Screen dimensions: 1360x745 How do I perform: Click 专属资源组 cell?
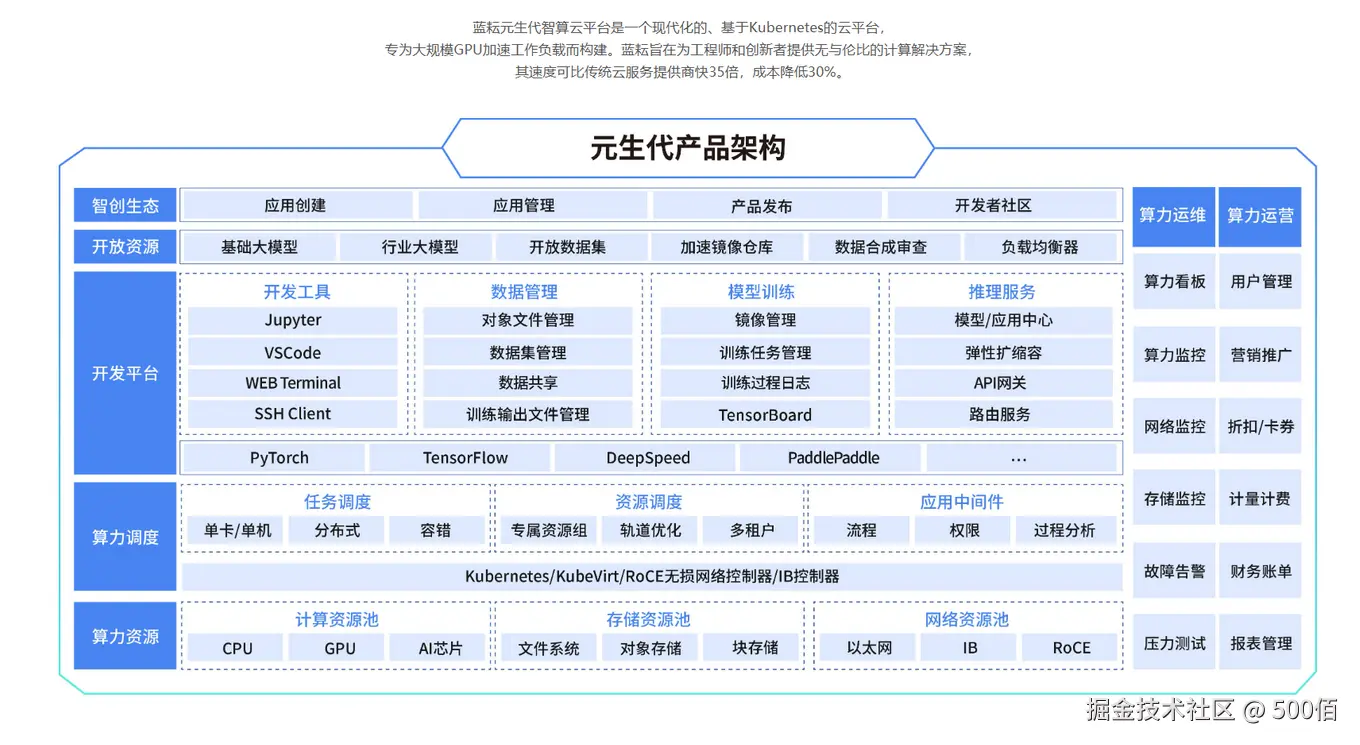(x=549, y=531)
